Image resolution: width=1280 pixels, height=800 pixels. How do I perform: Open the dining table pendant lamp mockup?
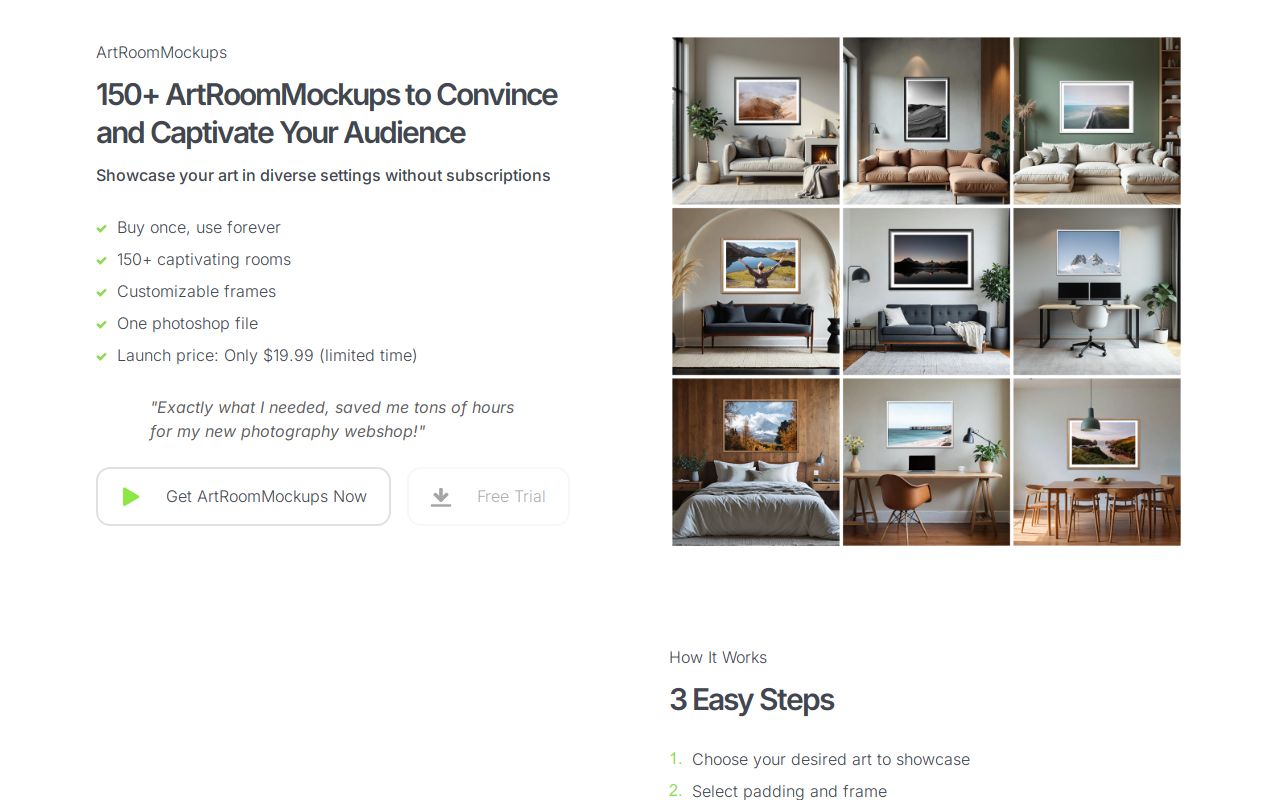pos(1097,462)
